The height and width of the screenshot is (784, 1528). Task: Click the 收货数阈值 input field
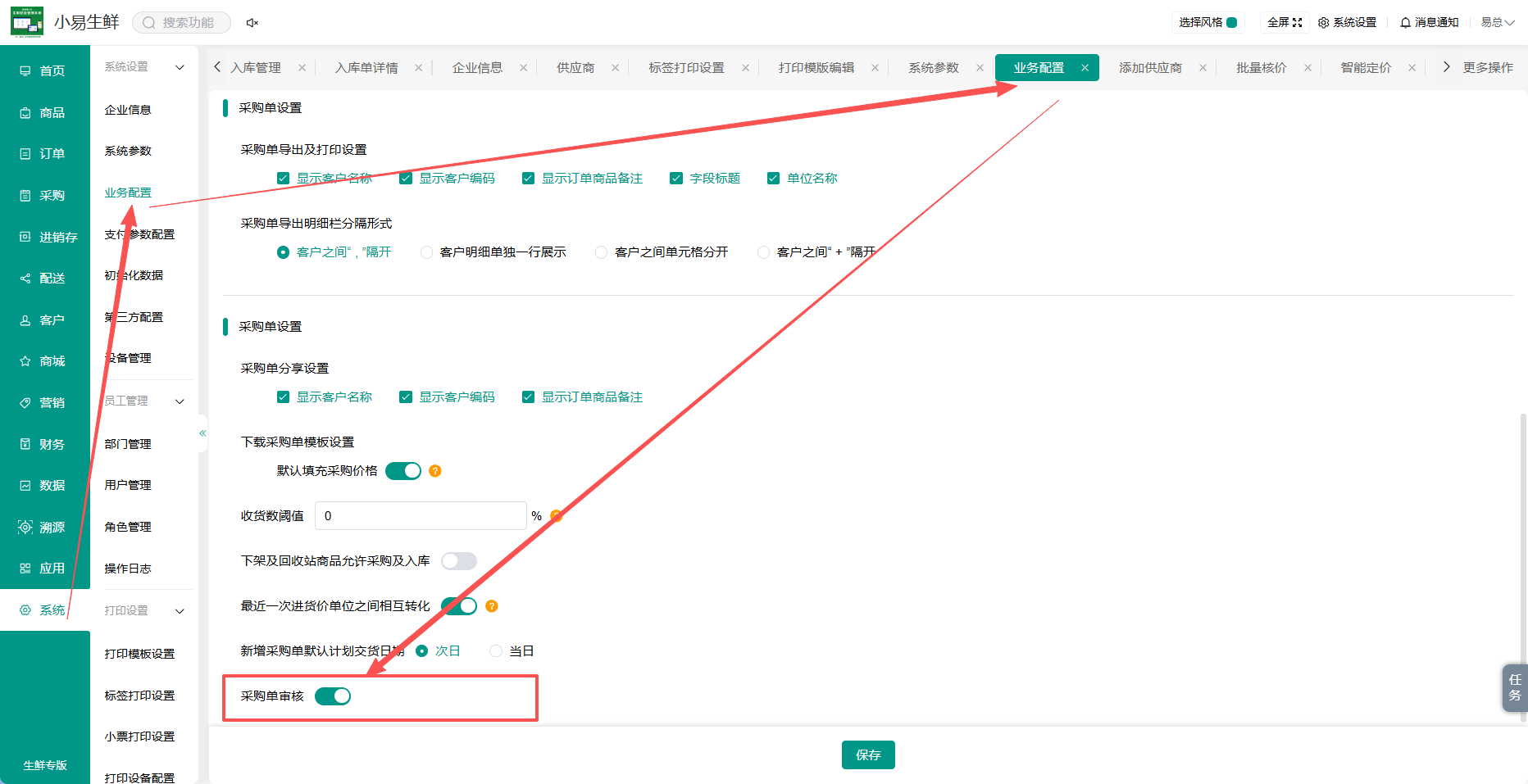[421, 516]
